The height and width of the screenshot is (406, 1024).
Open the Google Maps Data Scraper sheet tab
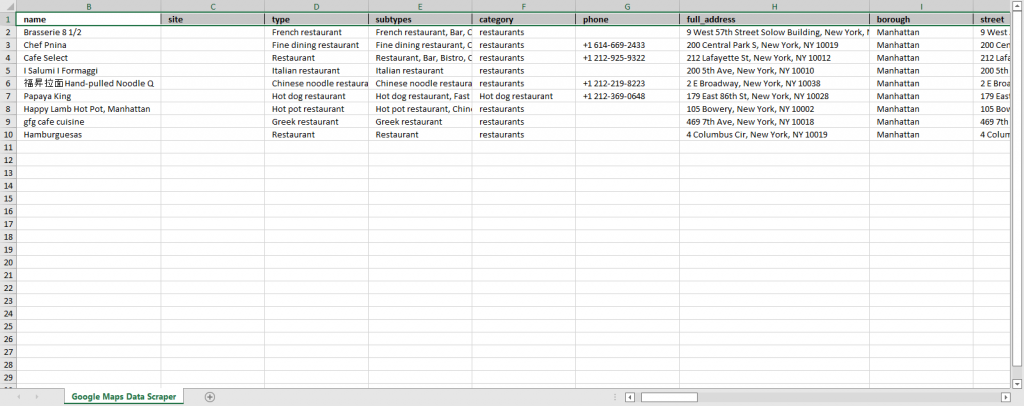[x=124, y=397]
